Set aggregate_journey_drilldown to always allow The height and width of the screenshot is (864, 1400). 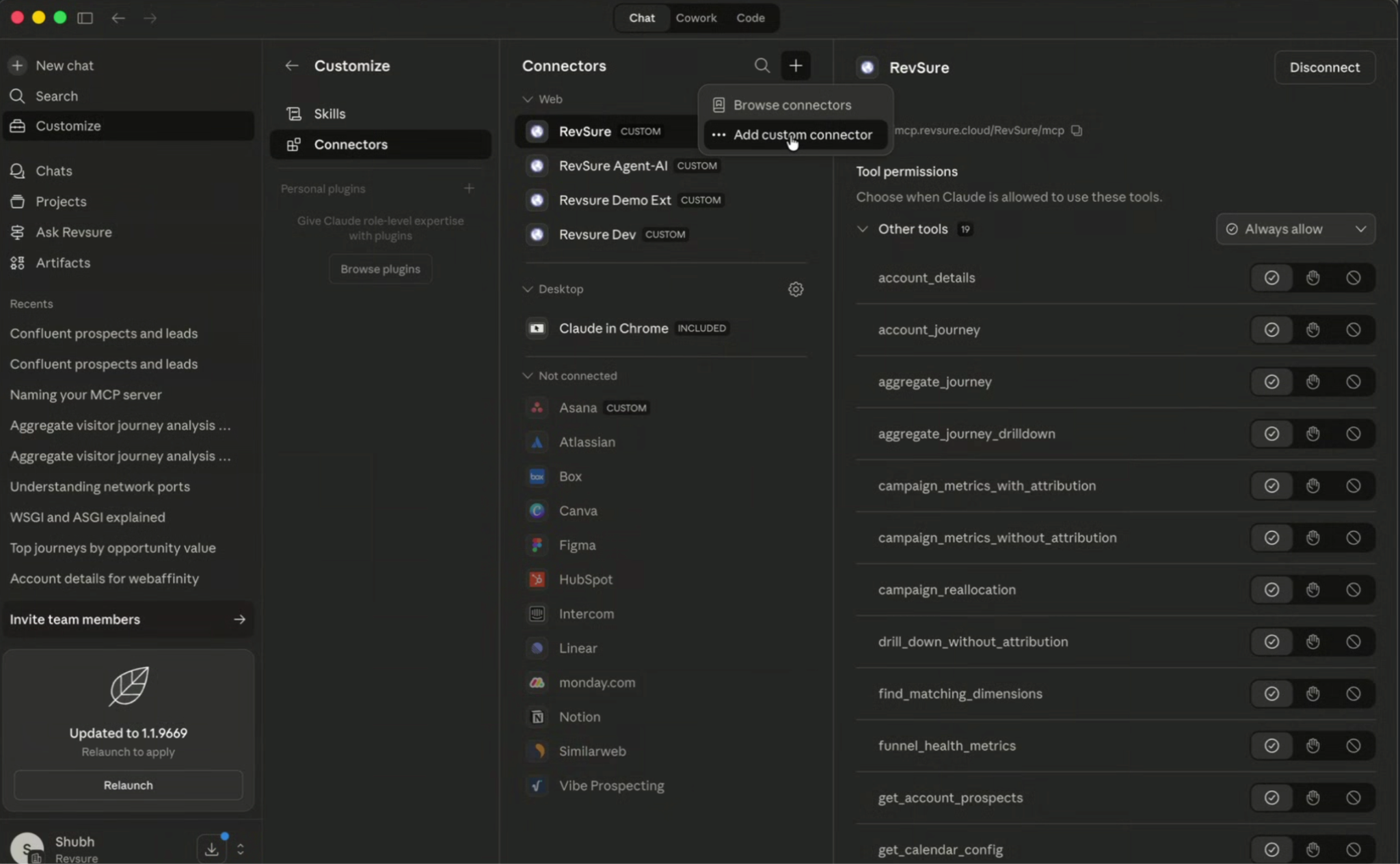(x=1271, y=433)
